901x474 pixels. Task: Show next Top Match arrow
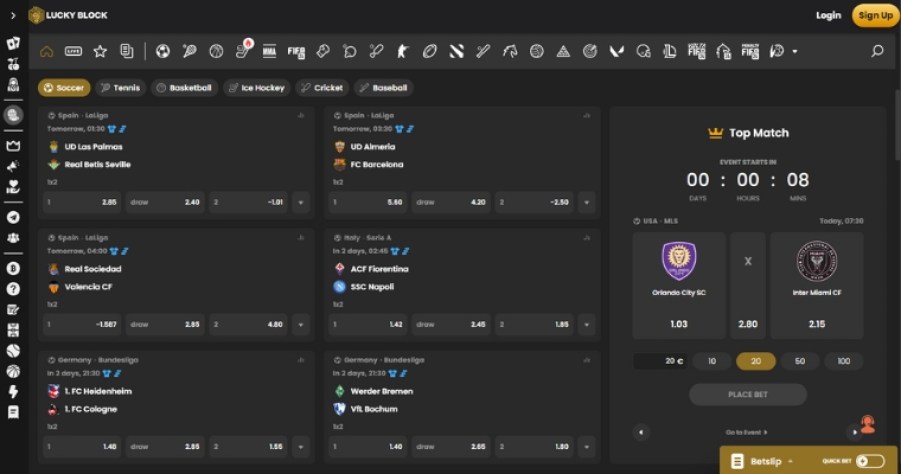pos(854,432)
